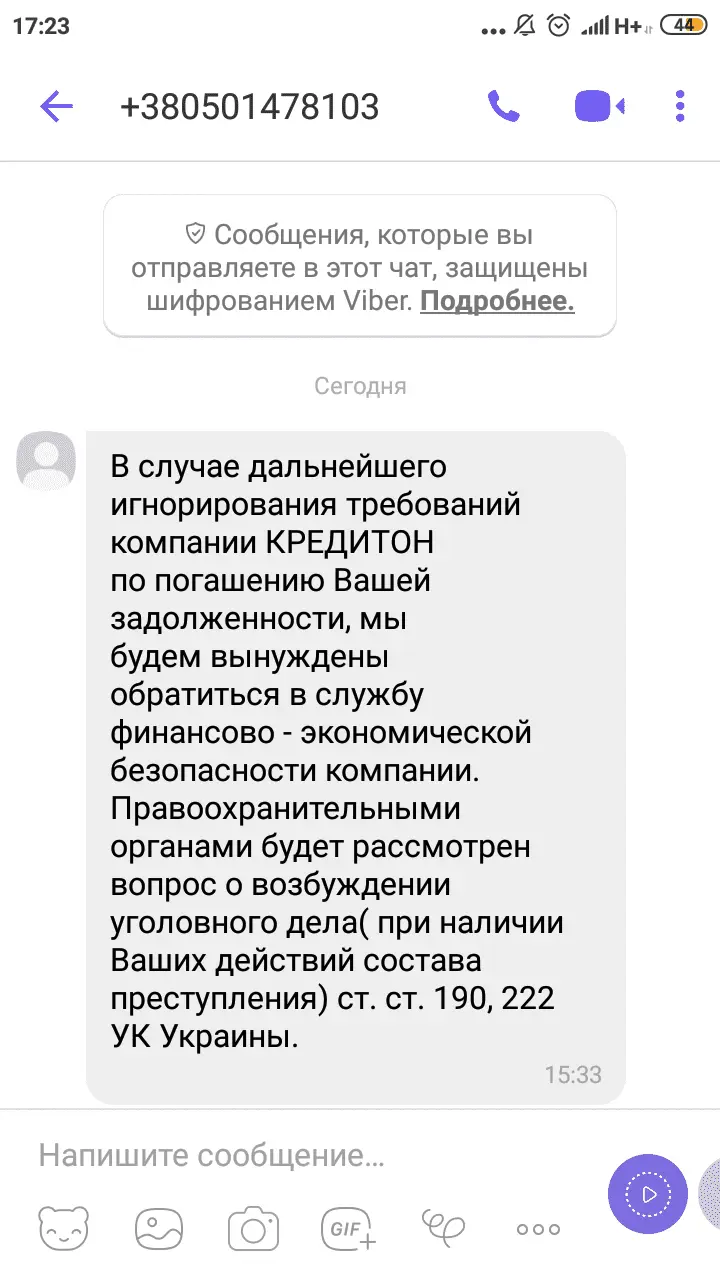Tap the back arrow to leave chat
Screen dimensions: 720x1280
[x=57, y=106]
